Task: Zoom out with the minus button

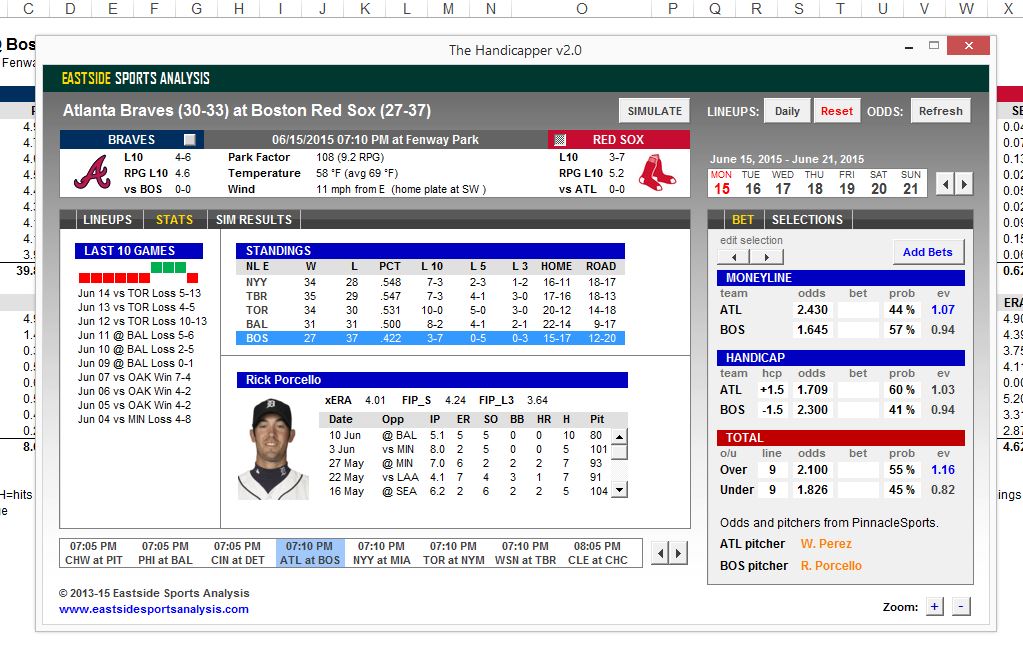Action: click(x=960, y=607)
